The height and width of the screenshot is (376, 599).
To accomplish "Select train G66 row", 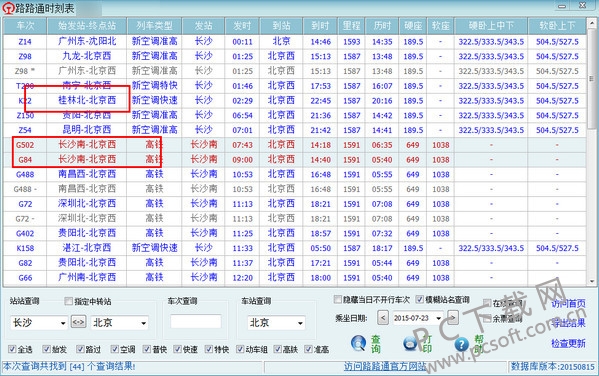I will pyautogui.click(x=294, y=278).
